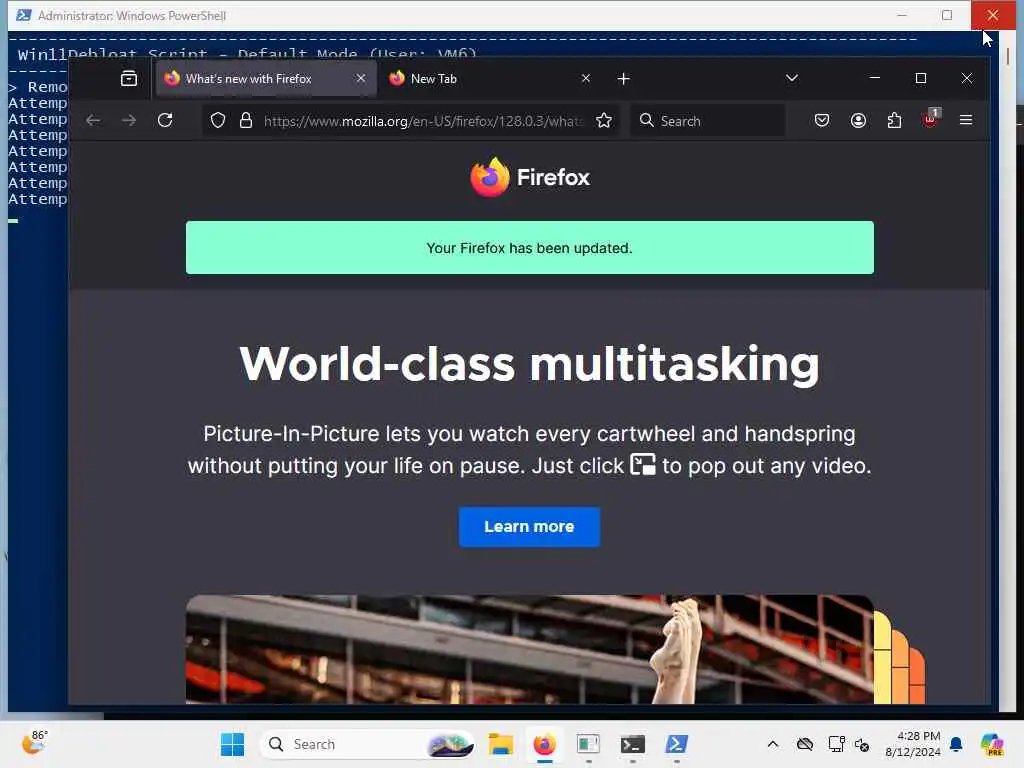Focus the Firefox toolbar Search box
Screen dimensions: 1024x768
point(708,121)
